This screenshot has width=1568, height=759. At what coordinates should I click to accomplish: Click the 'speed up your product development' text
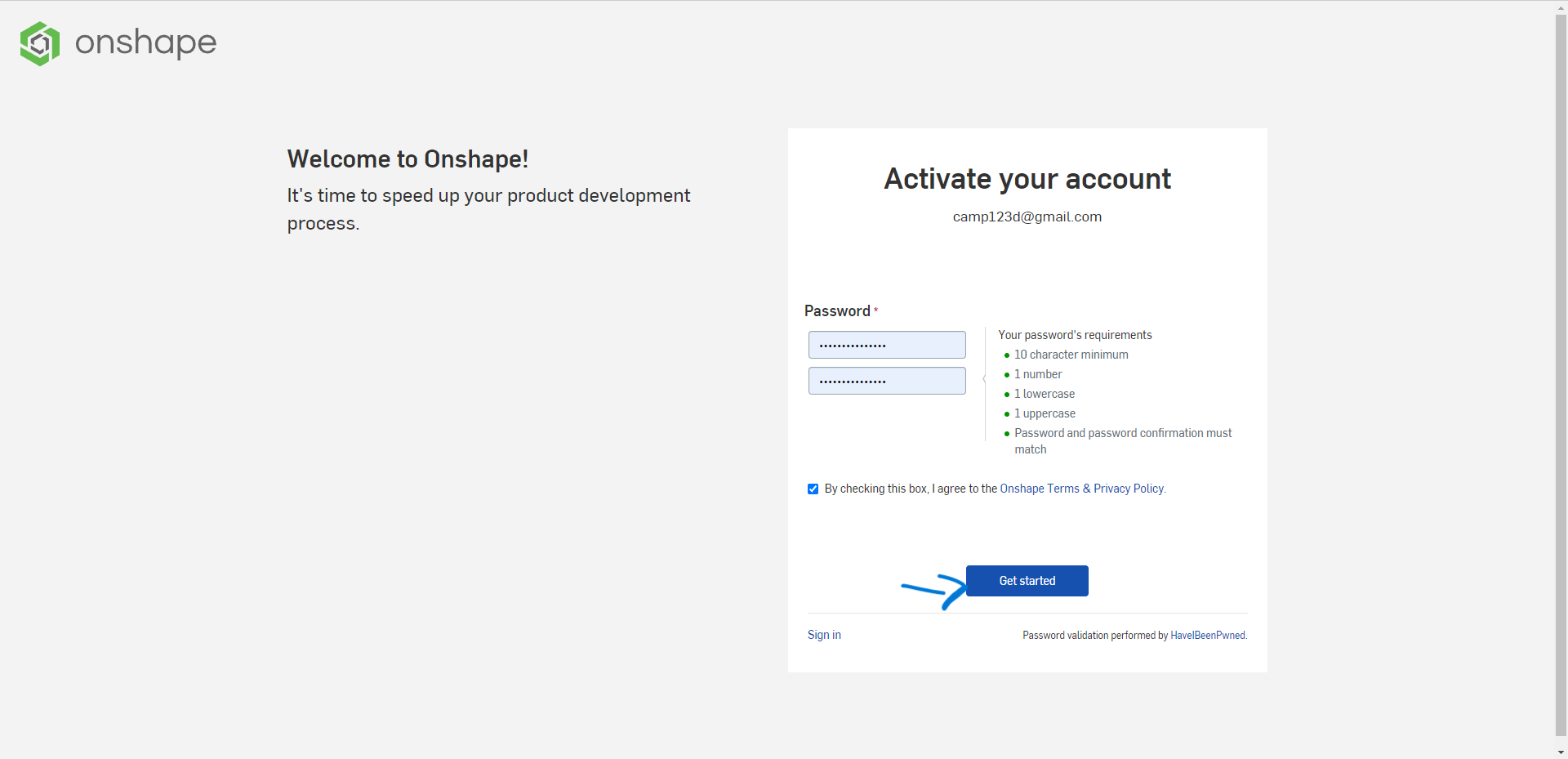point(537,196)
